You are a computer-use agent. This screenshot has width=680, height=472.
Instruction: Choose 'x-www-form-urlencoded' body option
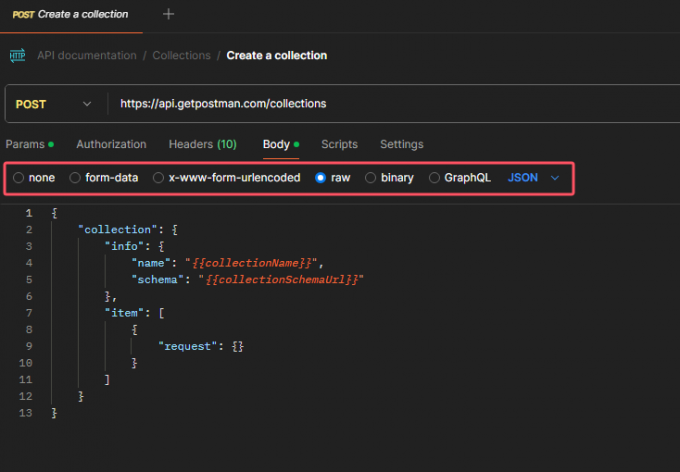(158, 177)
